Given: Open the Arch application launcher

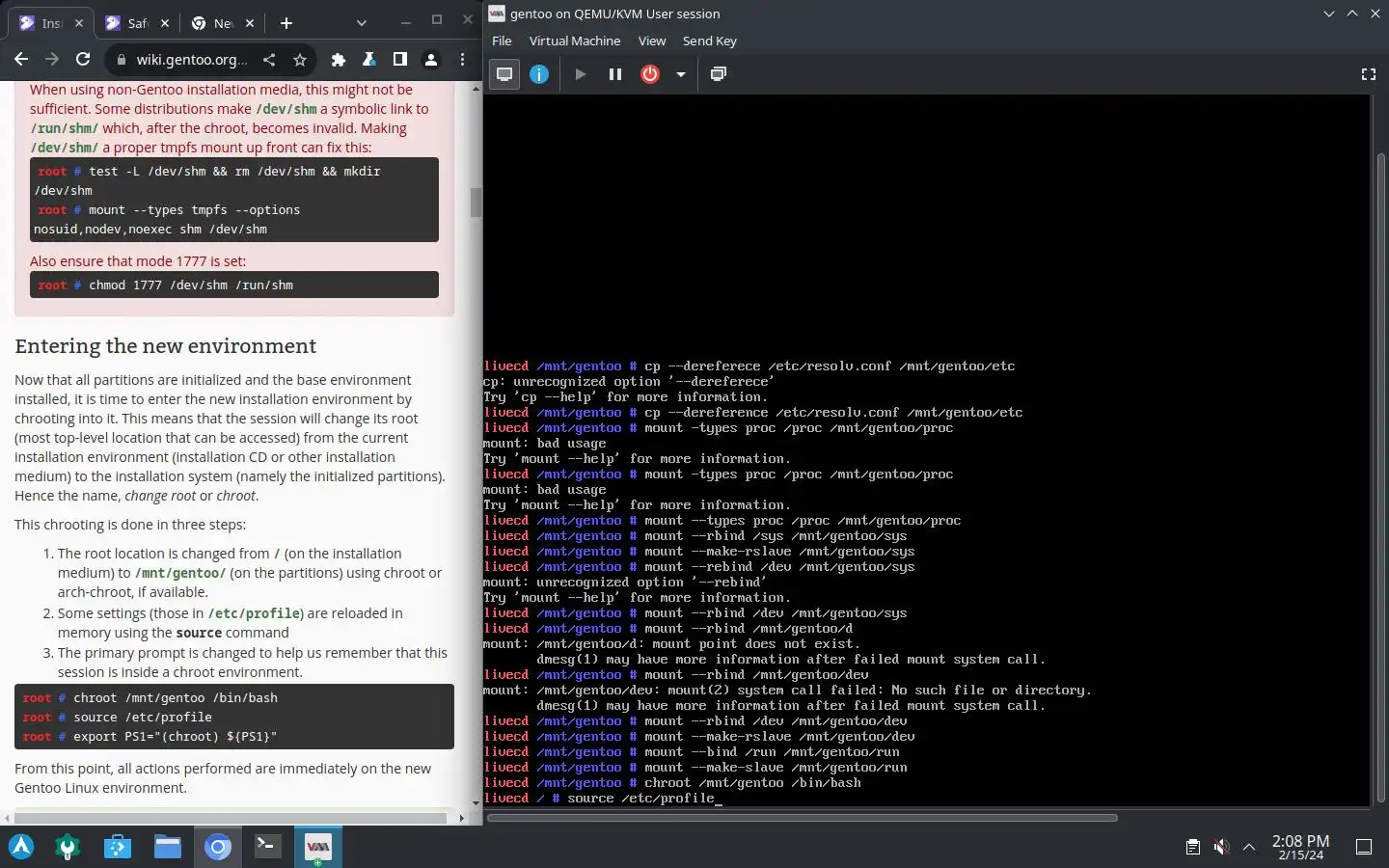Looking at the screenshot, I should tap(21, 847).
